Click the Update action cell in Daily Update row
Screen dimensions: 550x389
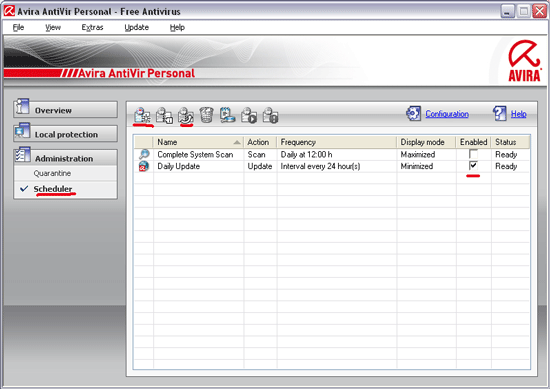tap(260, 166)
